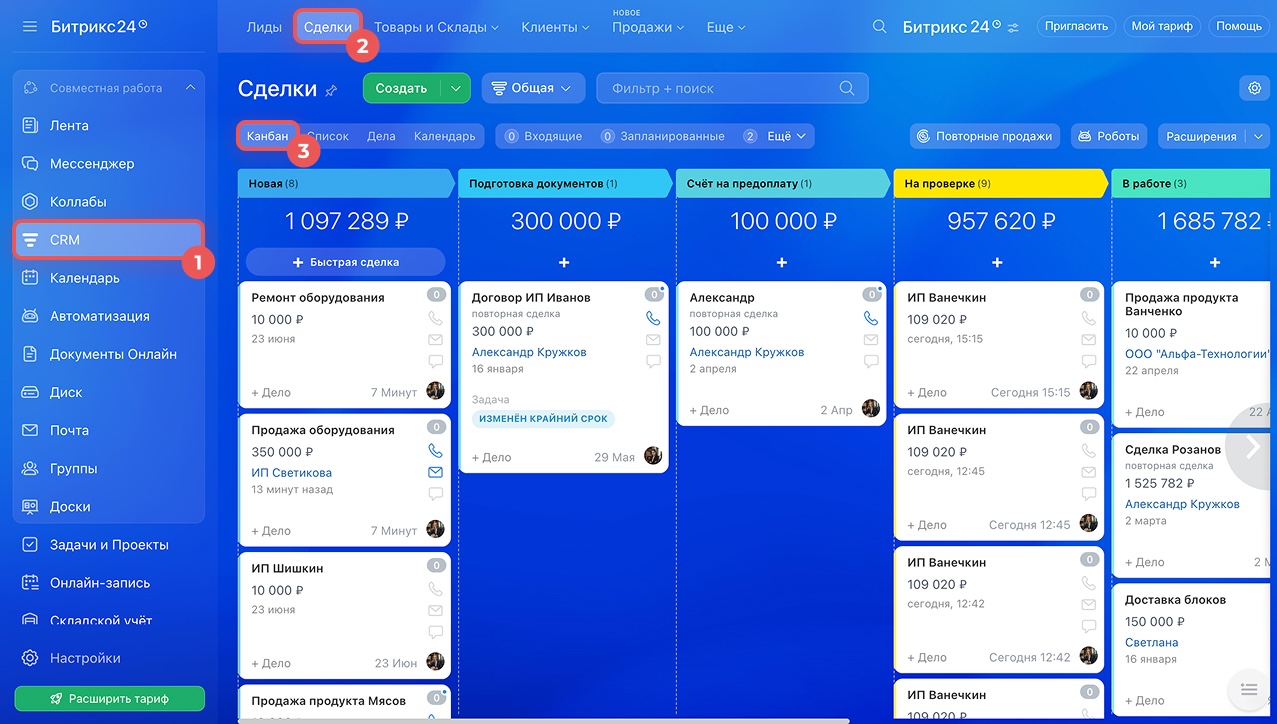Open Мессенджер in the sidebar
This screenshot has height=724, width=1277.
coord(92,164)
